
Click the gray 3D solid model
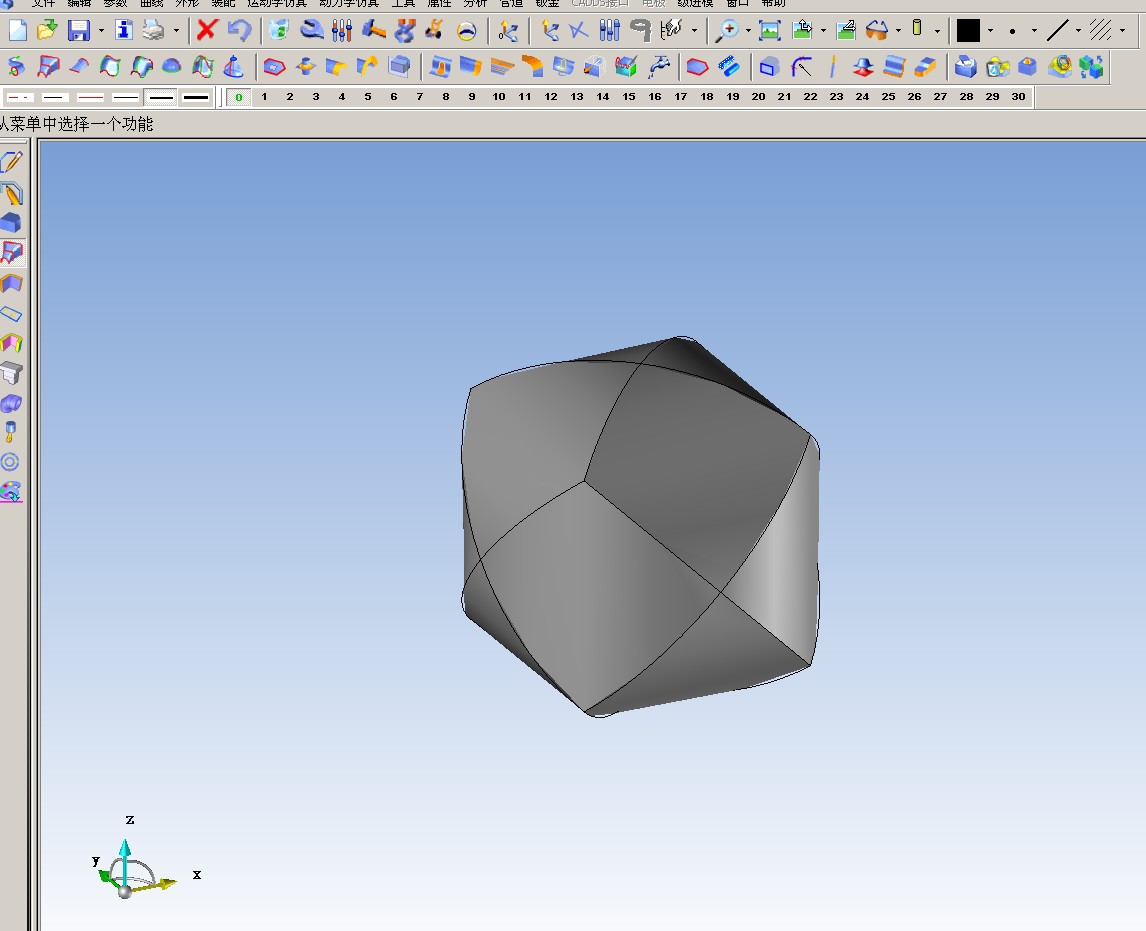(640, 526)
